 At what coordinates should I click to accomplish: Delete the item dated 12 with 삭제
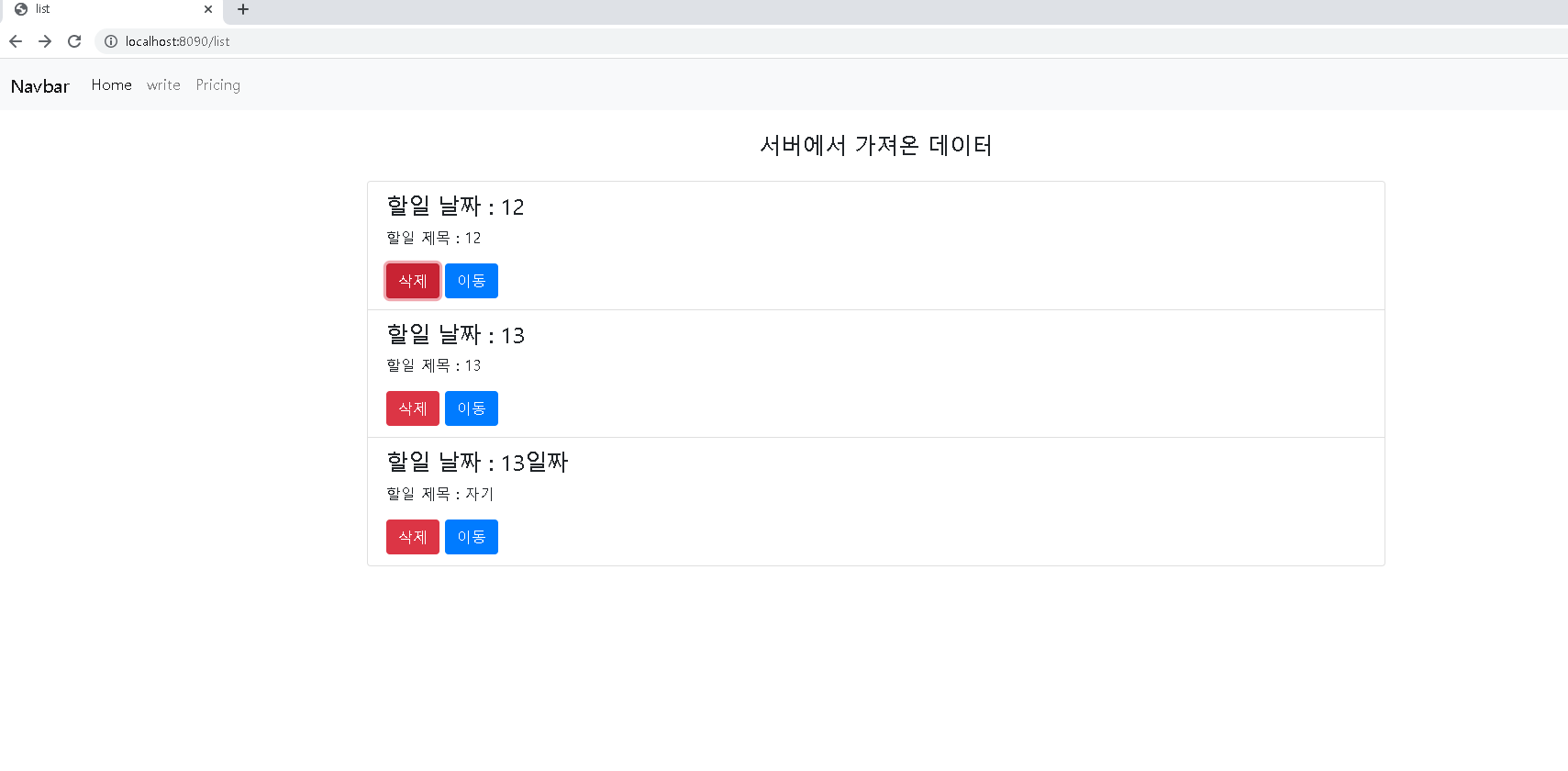pos(413,281)
